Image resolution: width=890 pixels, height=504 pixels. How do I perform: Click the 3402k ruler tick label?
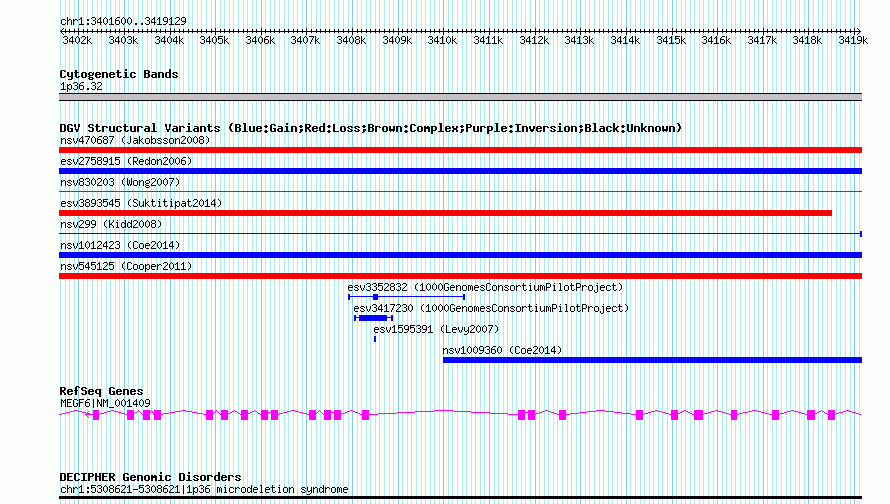tap(77, 40)
